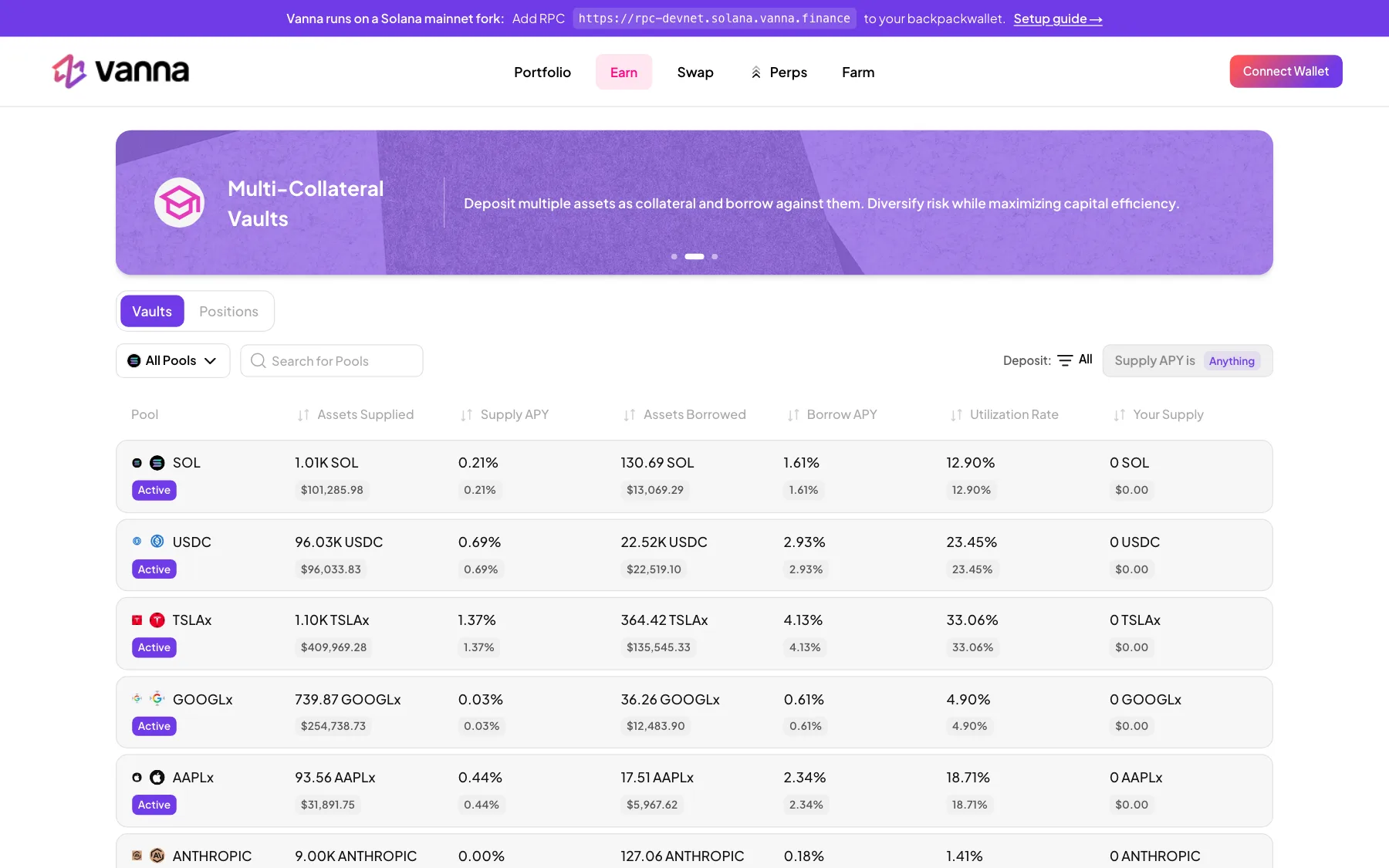Open the Farm page
1389x868 pixels.
pyautogui.click(x=858, y=73)
